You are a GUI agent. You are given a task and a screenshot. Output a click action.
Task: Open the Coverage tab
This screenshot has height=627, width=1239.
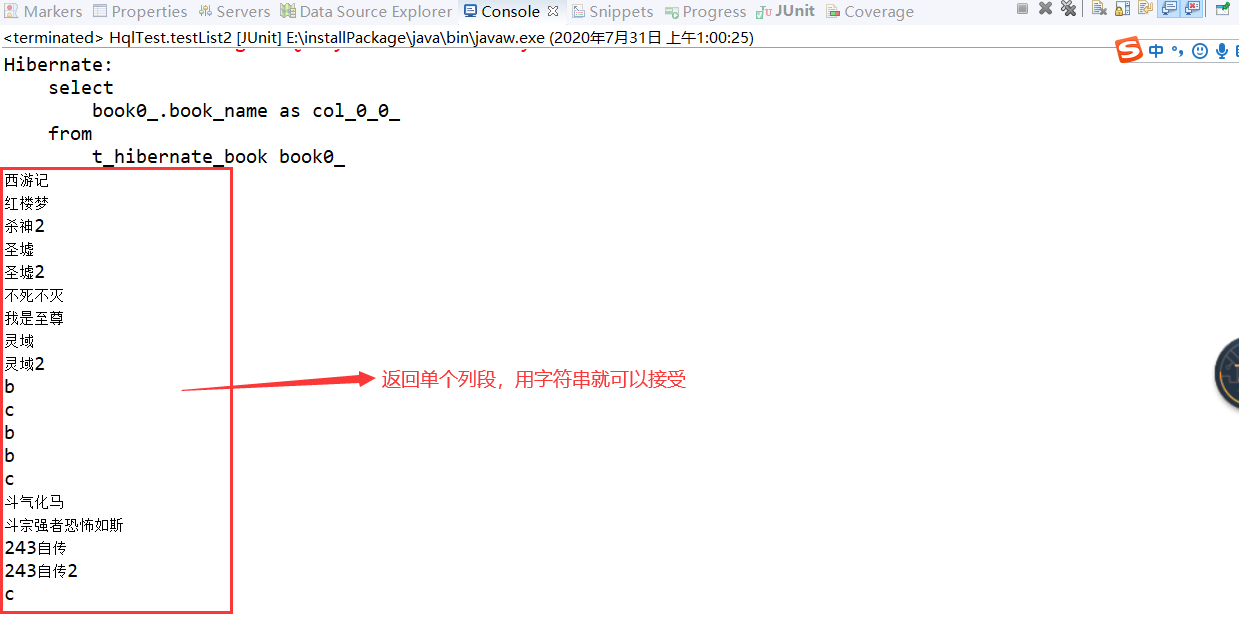click(x=869, y=11)
